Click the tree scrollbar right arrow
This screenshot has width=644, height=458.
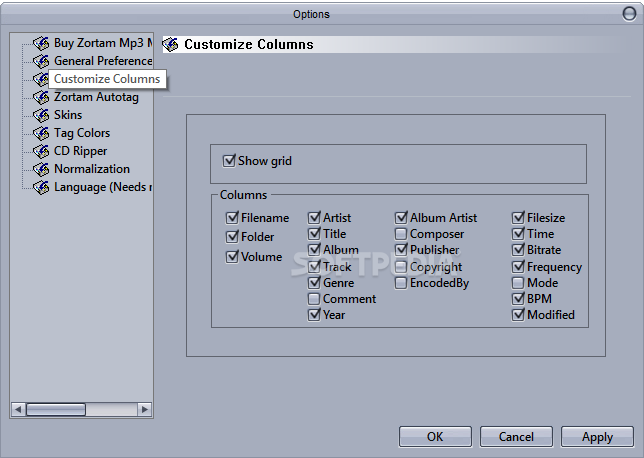coord(145,409)
